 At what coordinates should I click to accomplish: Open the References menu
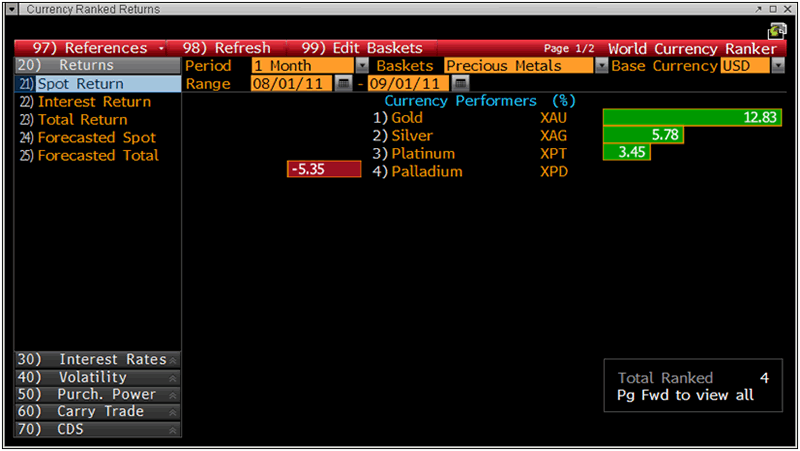[91, 48]
